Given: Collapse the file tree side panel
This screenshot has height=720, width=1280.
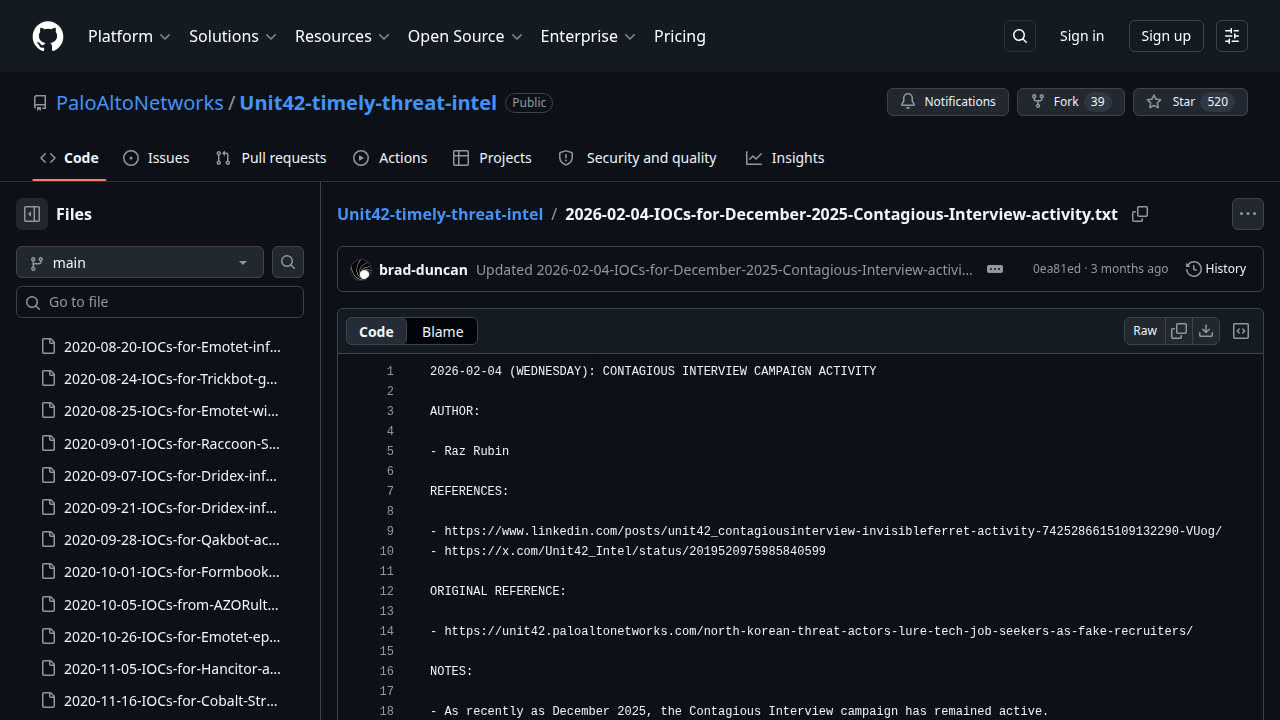Looking at the screenshot, I should (32, 214).
